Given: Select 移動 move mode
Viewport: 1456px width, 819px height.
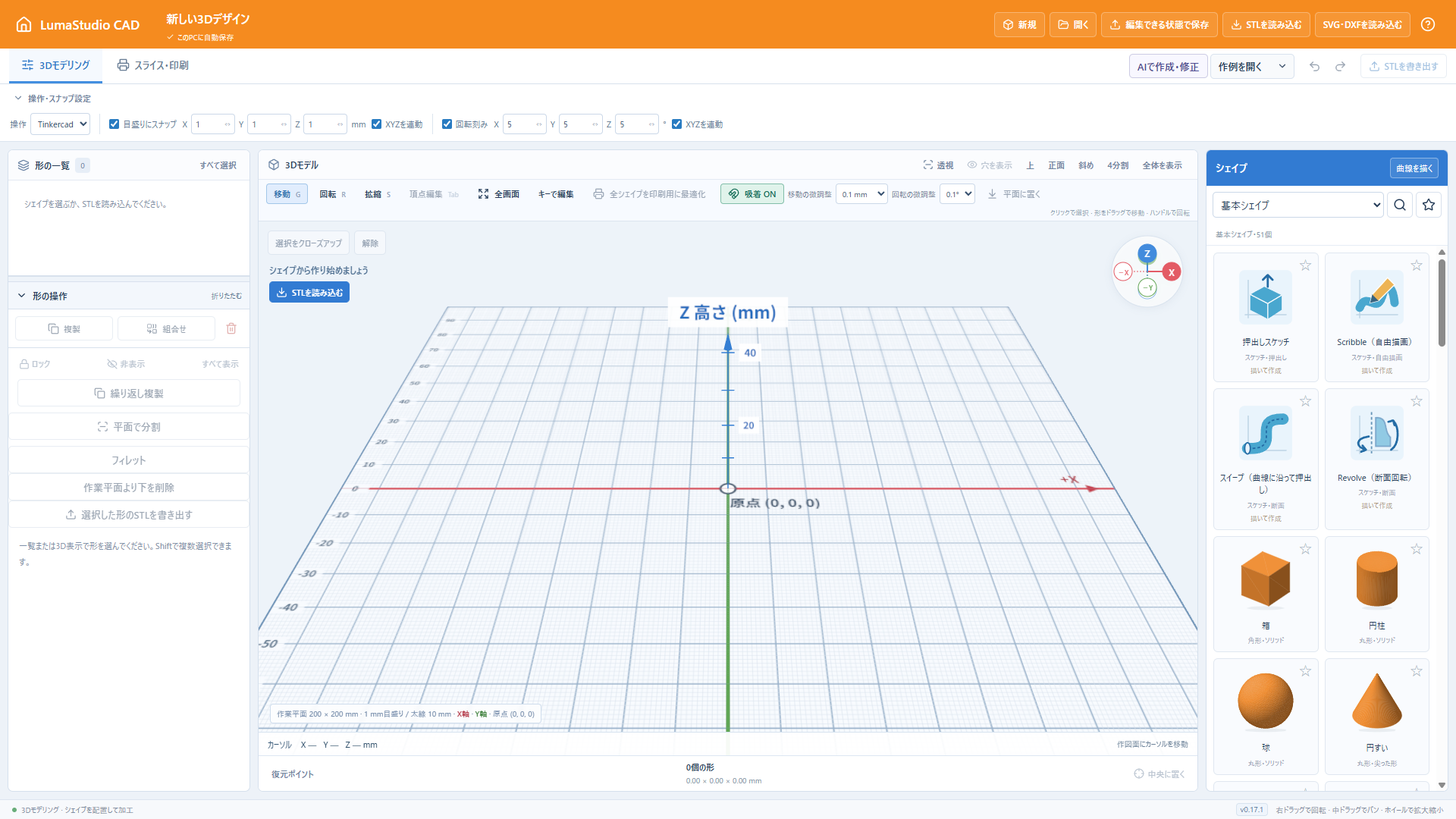Looking at the screenshot, I should pos(287,194).
